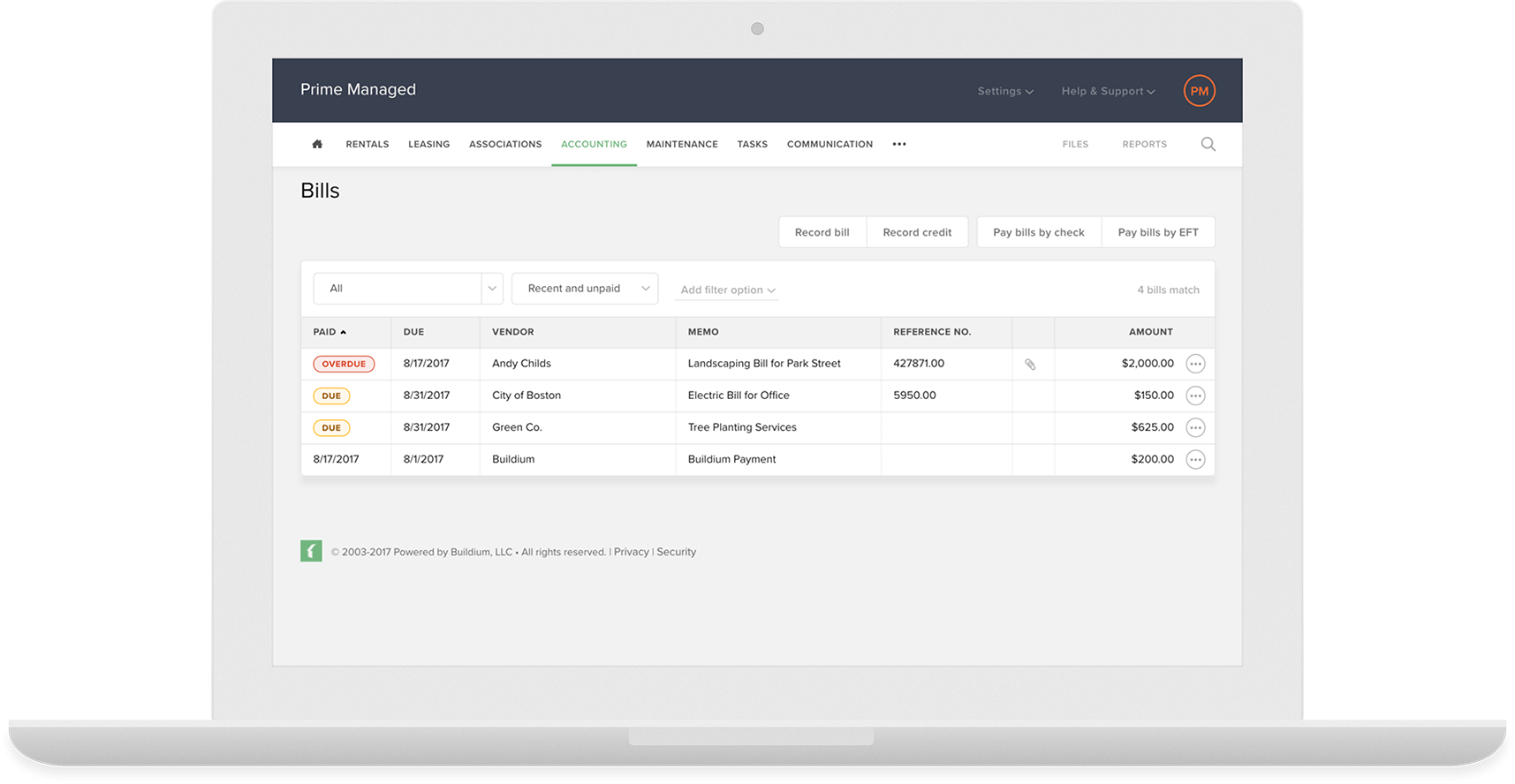Sort by the Vendor column header
This screenshot has height=784, width=1515.
pos(513,332)
